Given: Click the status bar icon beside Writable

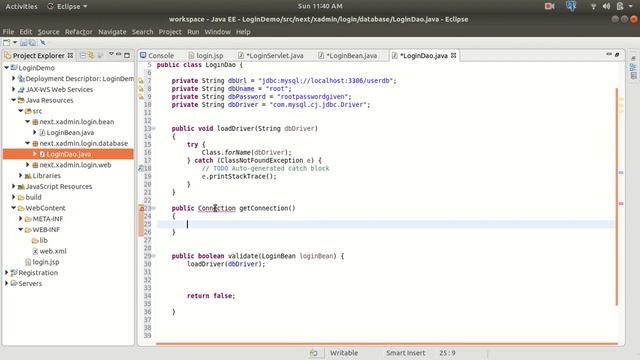Looking at the screenshot, I should tap(313, 353).
